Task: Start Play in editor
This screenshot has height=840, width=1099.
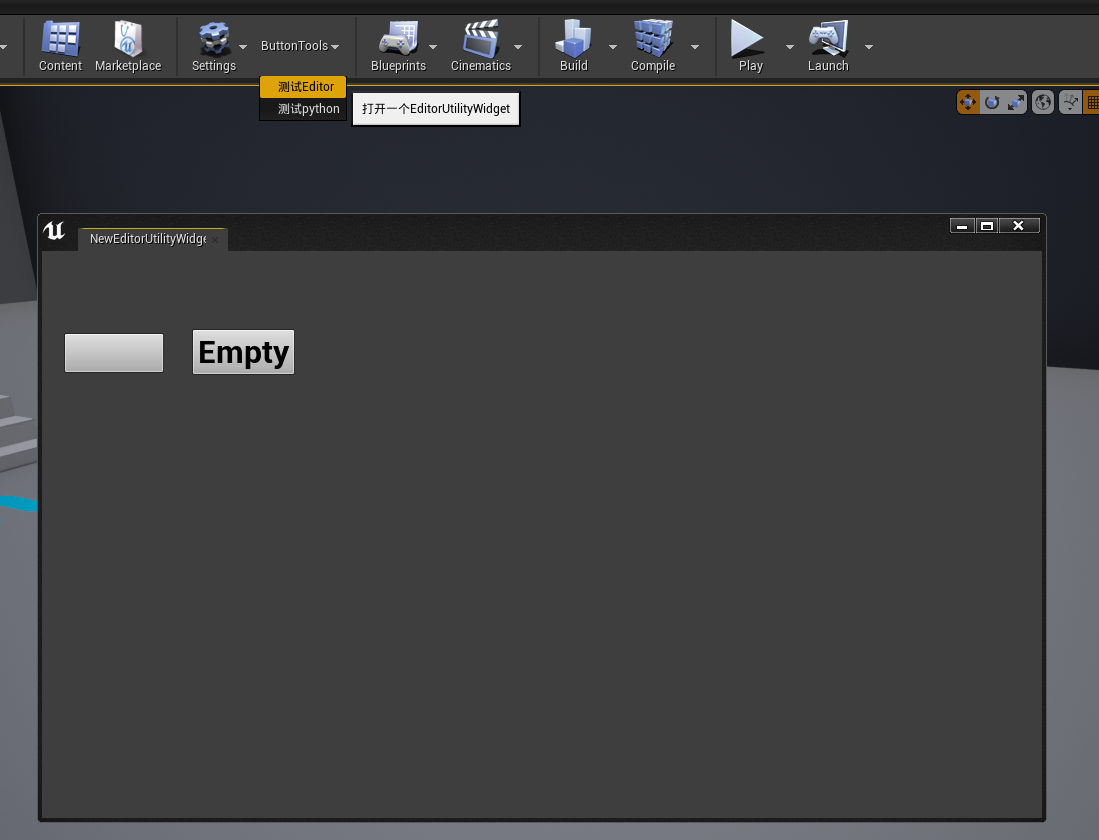Action: (747, 39)
